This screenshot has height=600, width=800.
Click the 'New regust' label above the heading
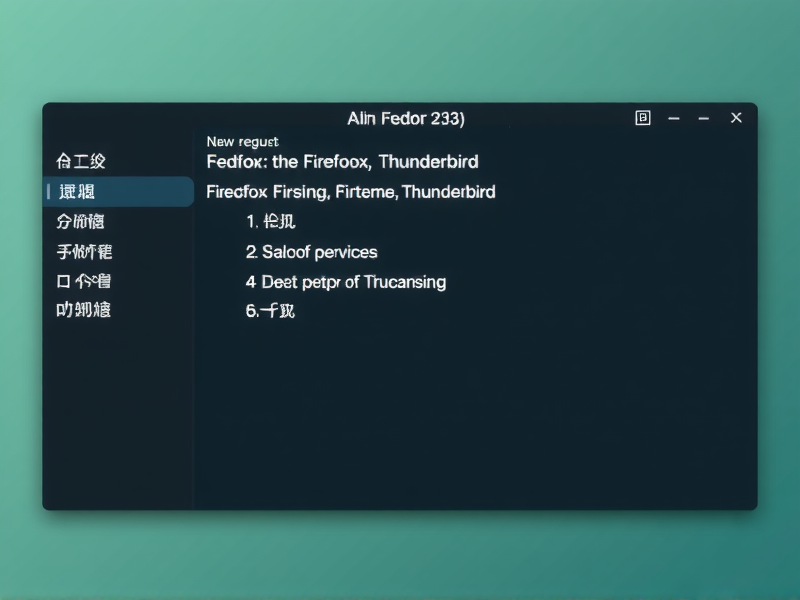click(242, 141)
